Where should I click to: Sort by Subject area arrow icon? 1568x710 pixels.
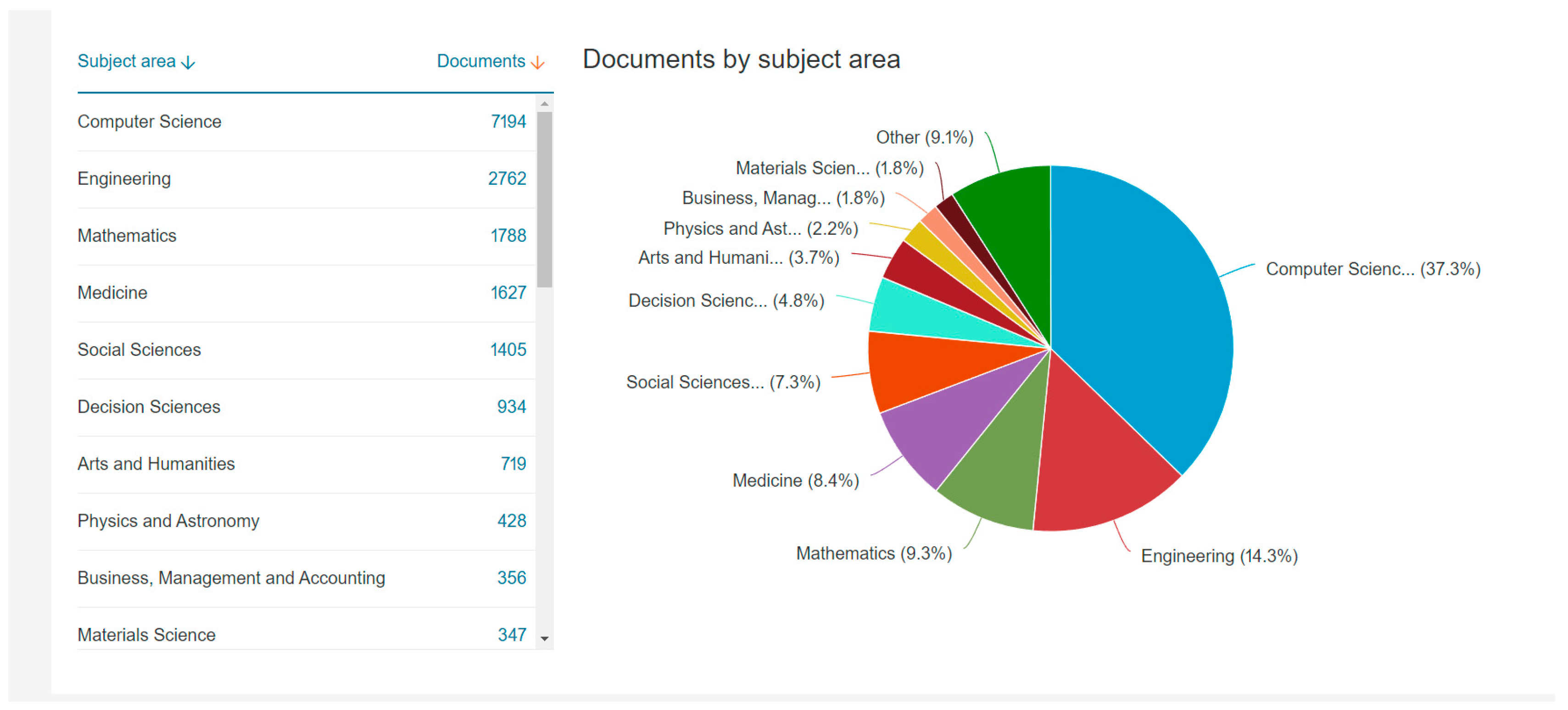[189, 63]
